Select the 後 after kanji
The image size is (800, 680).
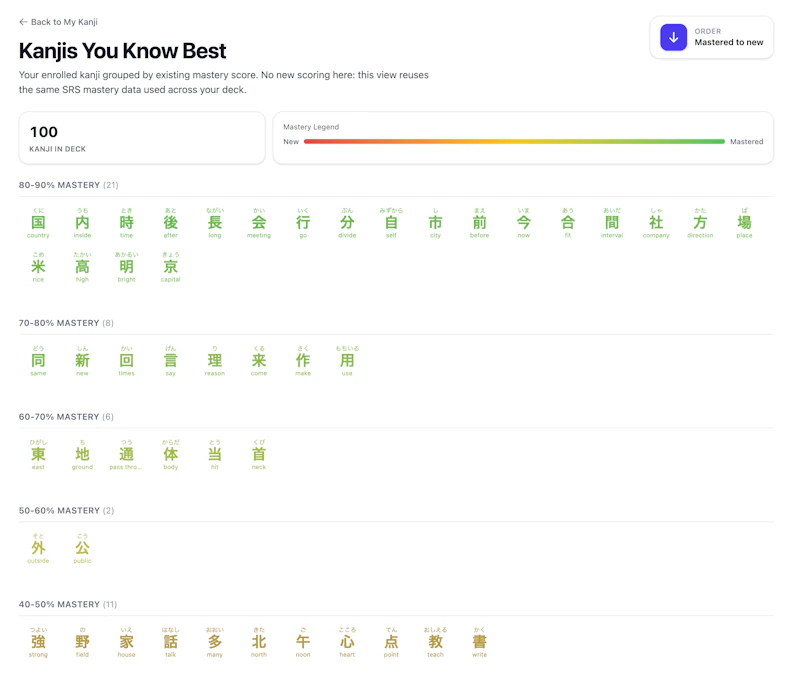click(170, 223)
